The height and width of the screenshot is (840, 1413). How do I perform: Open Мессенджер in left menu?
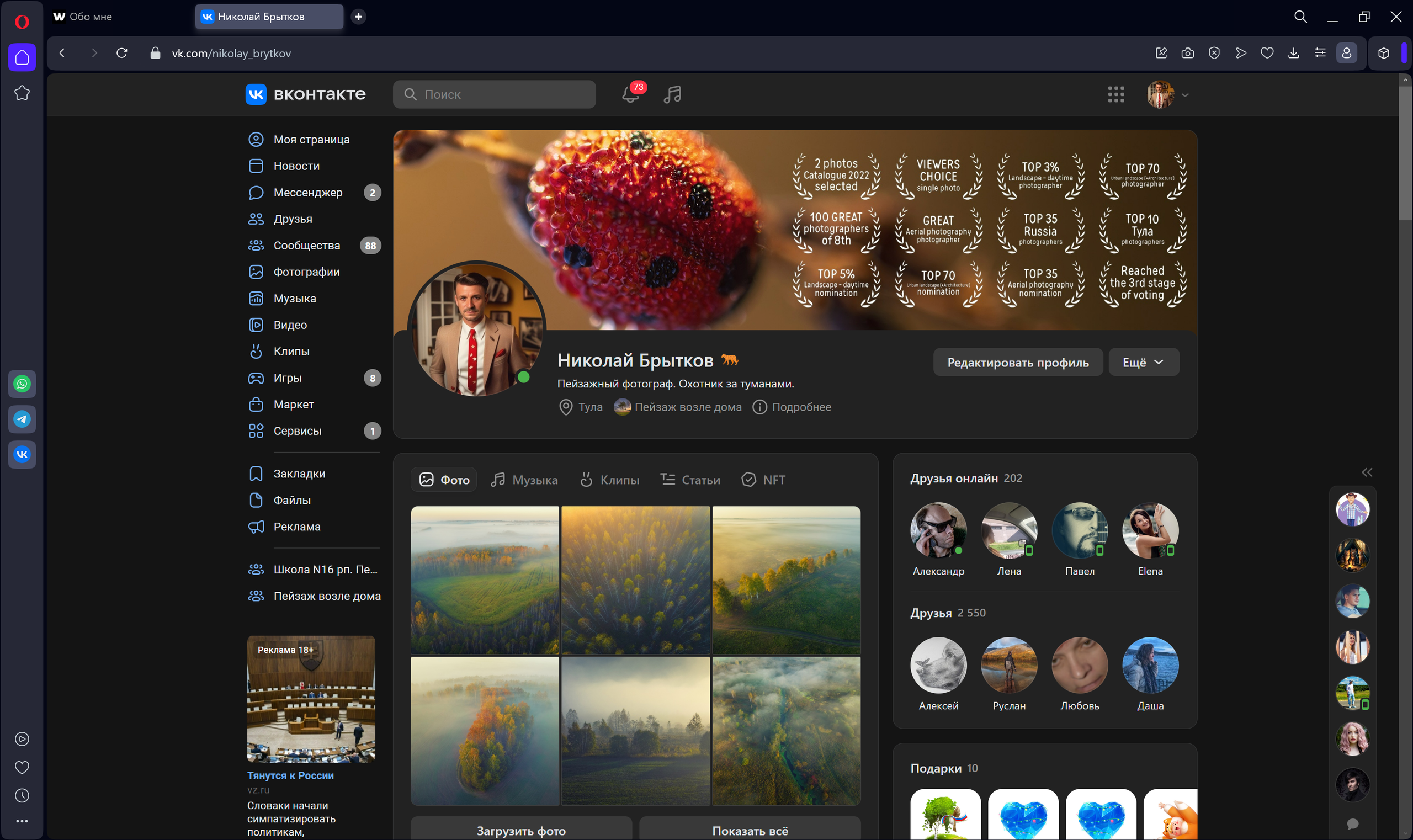click(307, 193)
